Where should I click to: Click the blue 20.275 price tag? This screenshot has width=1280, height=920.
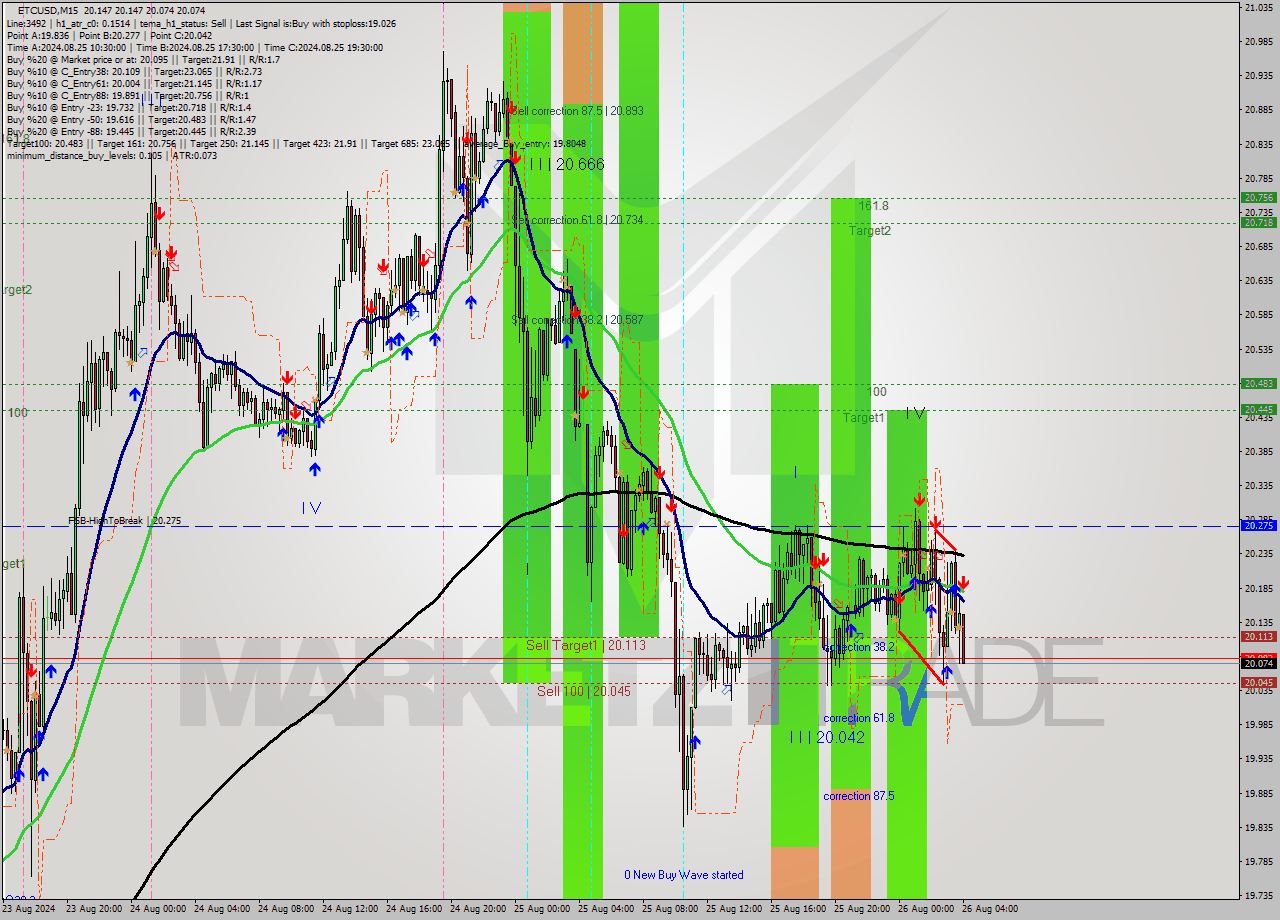tap(1258, 525)
